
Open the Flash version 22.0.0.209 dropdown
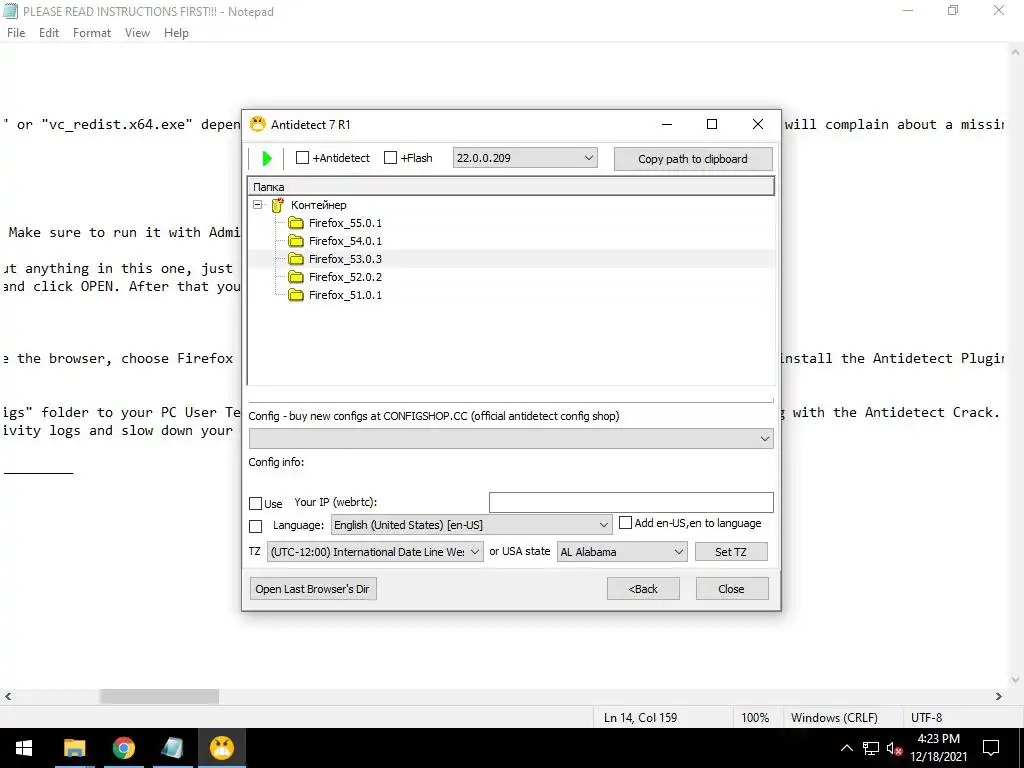click(525, 158)
